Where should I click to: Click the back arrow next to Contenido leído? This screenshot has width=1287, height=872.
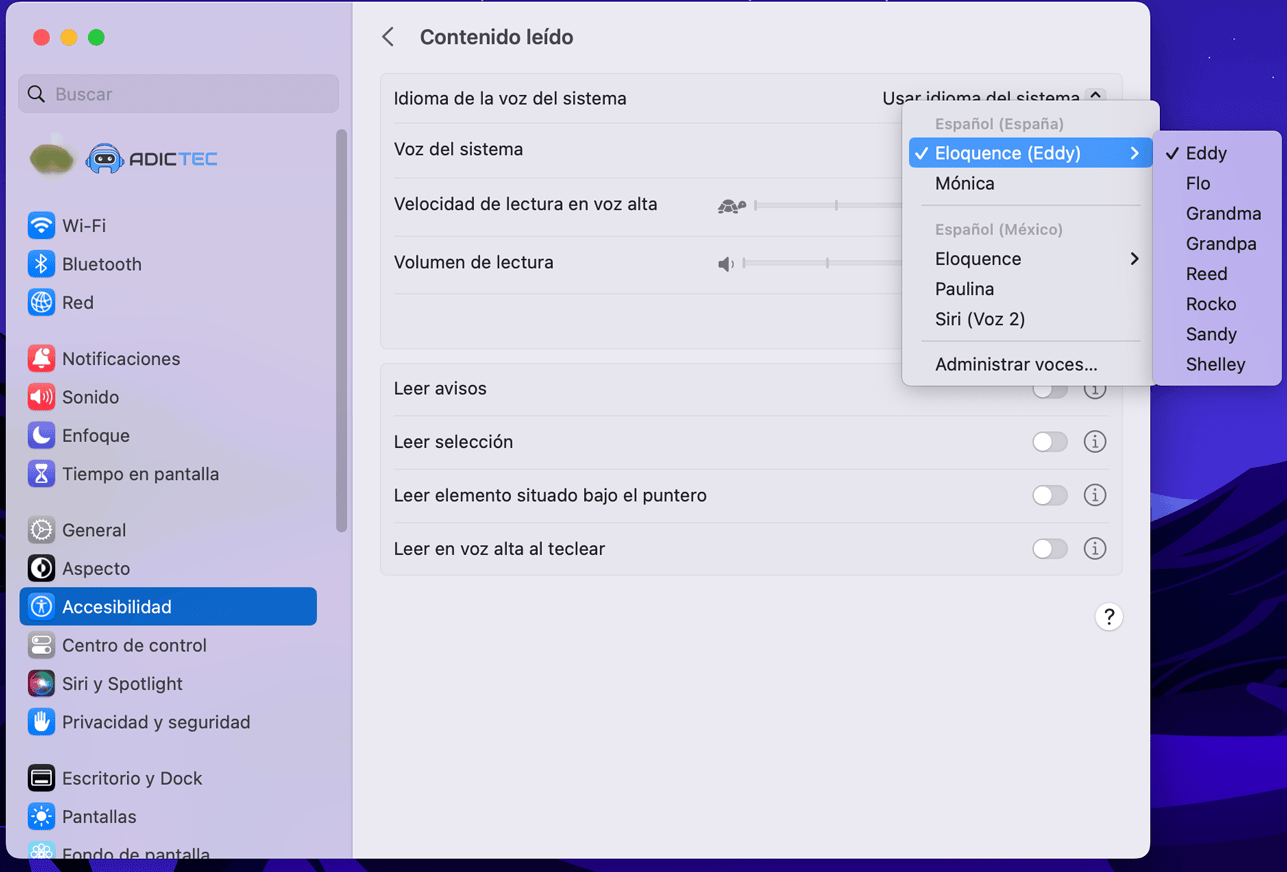tap(388, 37)
